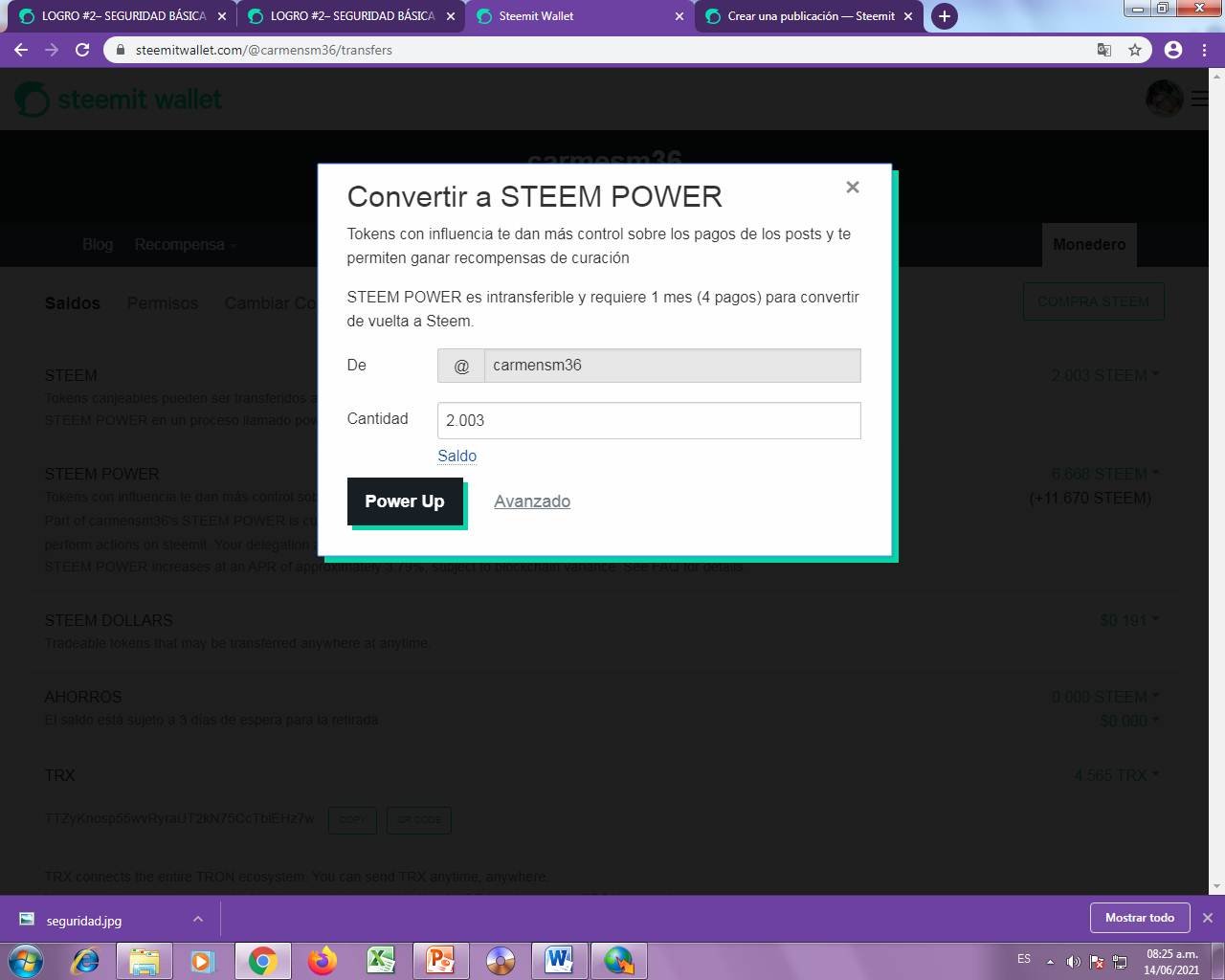
Task: Open the hamburger menu in page header
Action: 1199,98
